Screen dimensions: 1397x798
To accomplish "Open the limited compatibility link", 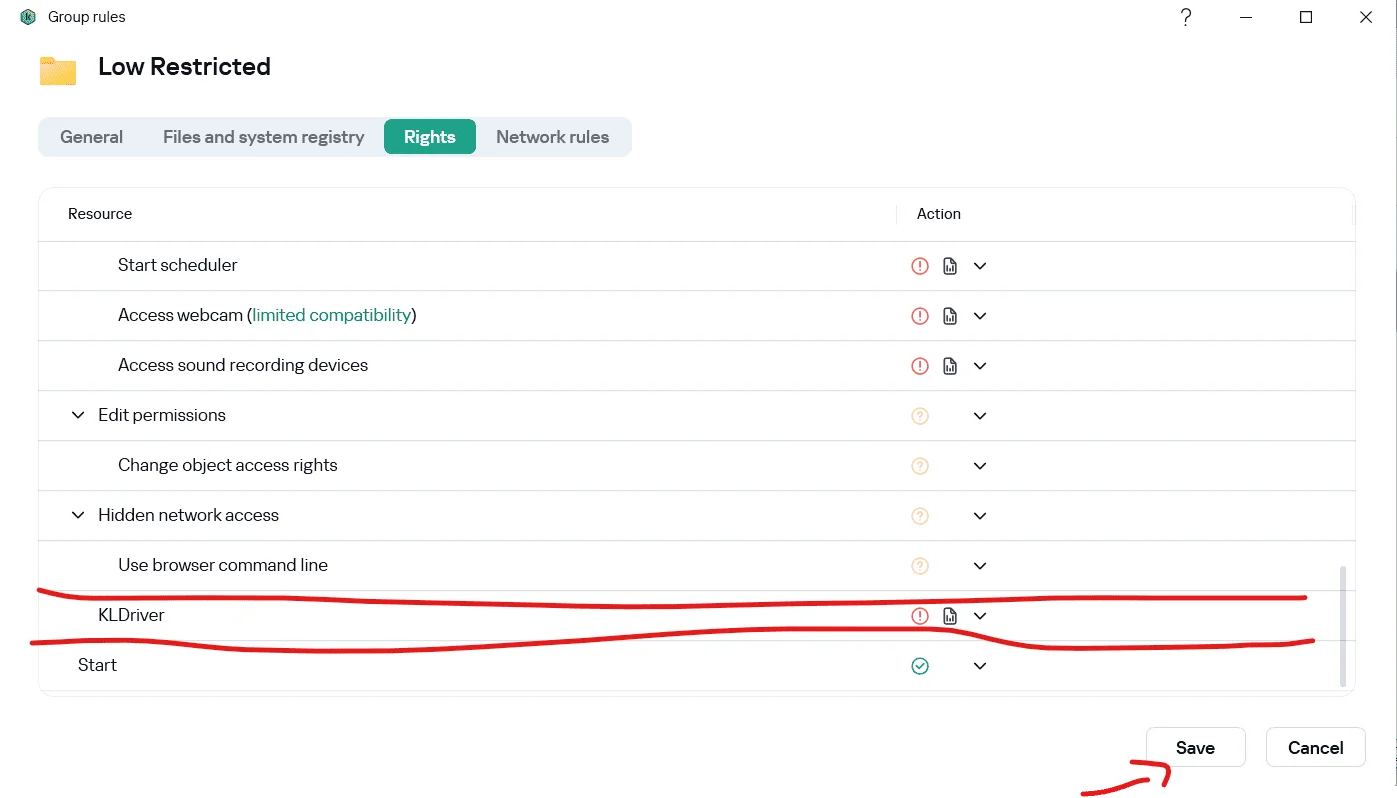I will (331, 315).
